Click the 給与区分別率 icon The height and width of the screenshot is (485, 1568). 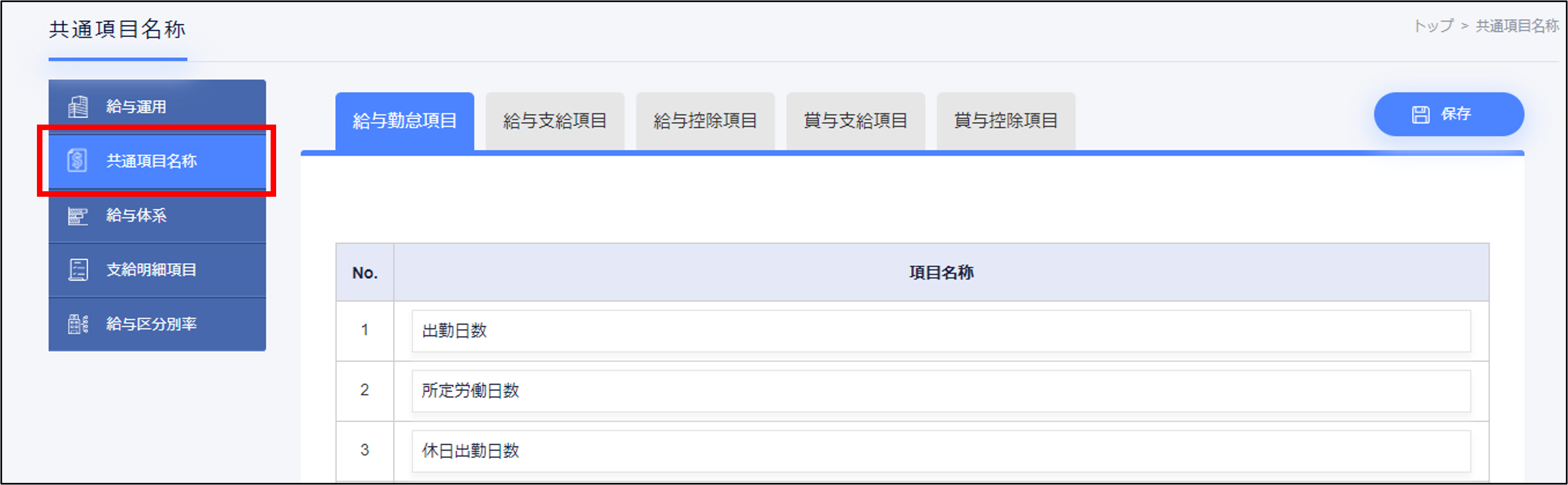(78, 324)
